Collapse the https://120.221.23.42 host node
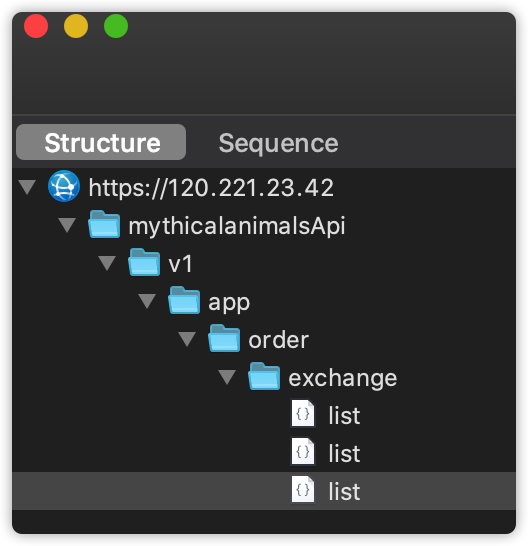Image resolution: width=528 pixels, height=546 pixels. pyautogui.click(x=27, y=187)
